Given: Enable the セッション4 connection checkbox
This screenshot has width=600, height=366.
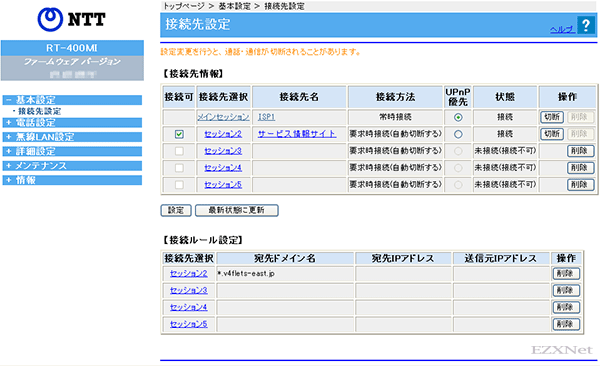Looking at the screenshot, I should point(179,168).
